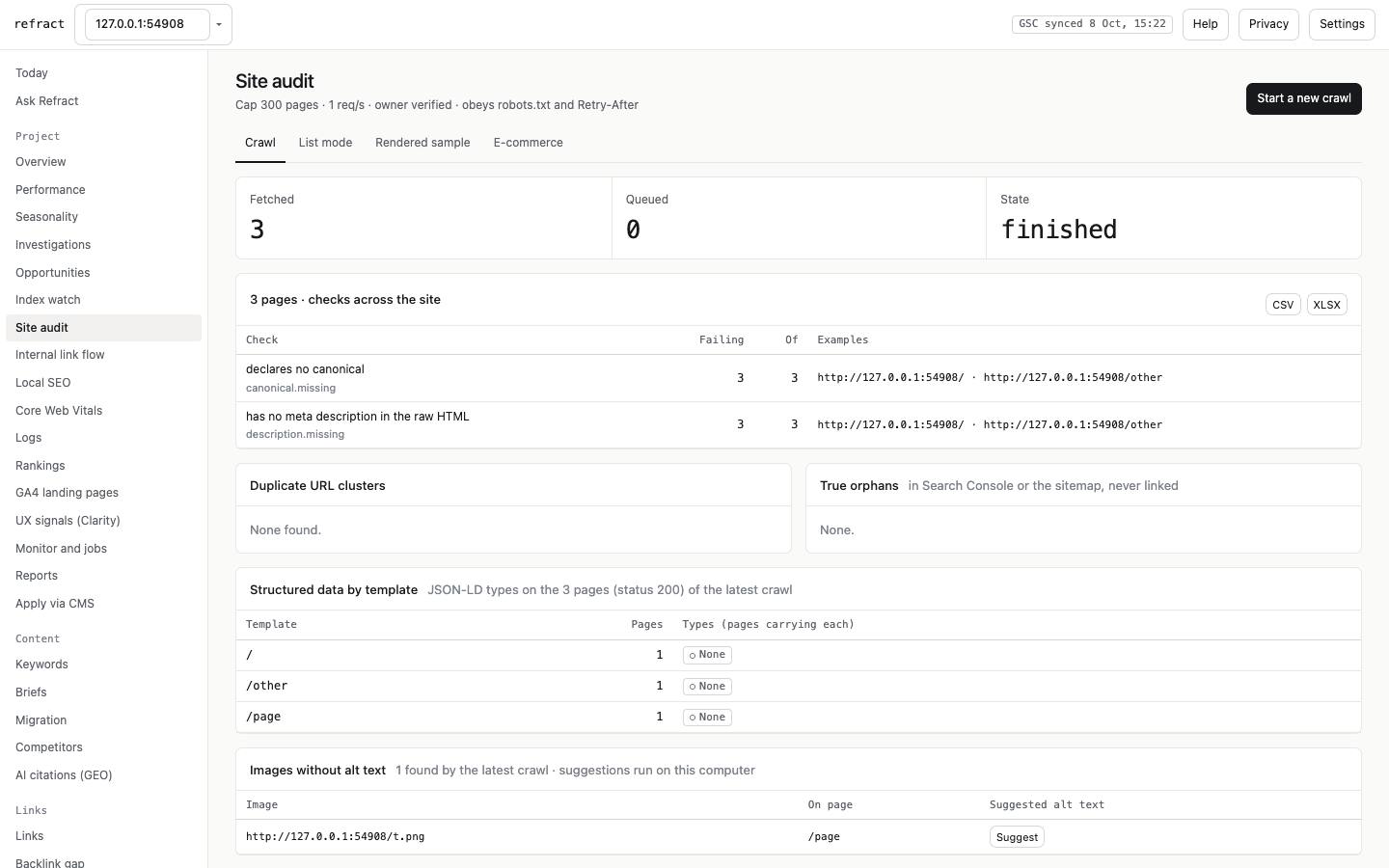Screen dimensions: 1389x868
Task: Click the None badge for /other
Action: click(707, 687)
